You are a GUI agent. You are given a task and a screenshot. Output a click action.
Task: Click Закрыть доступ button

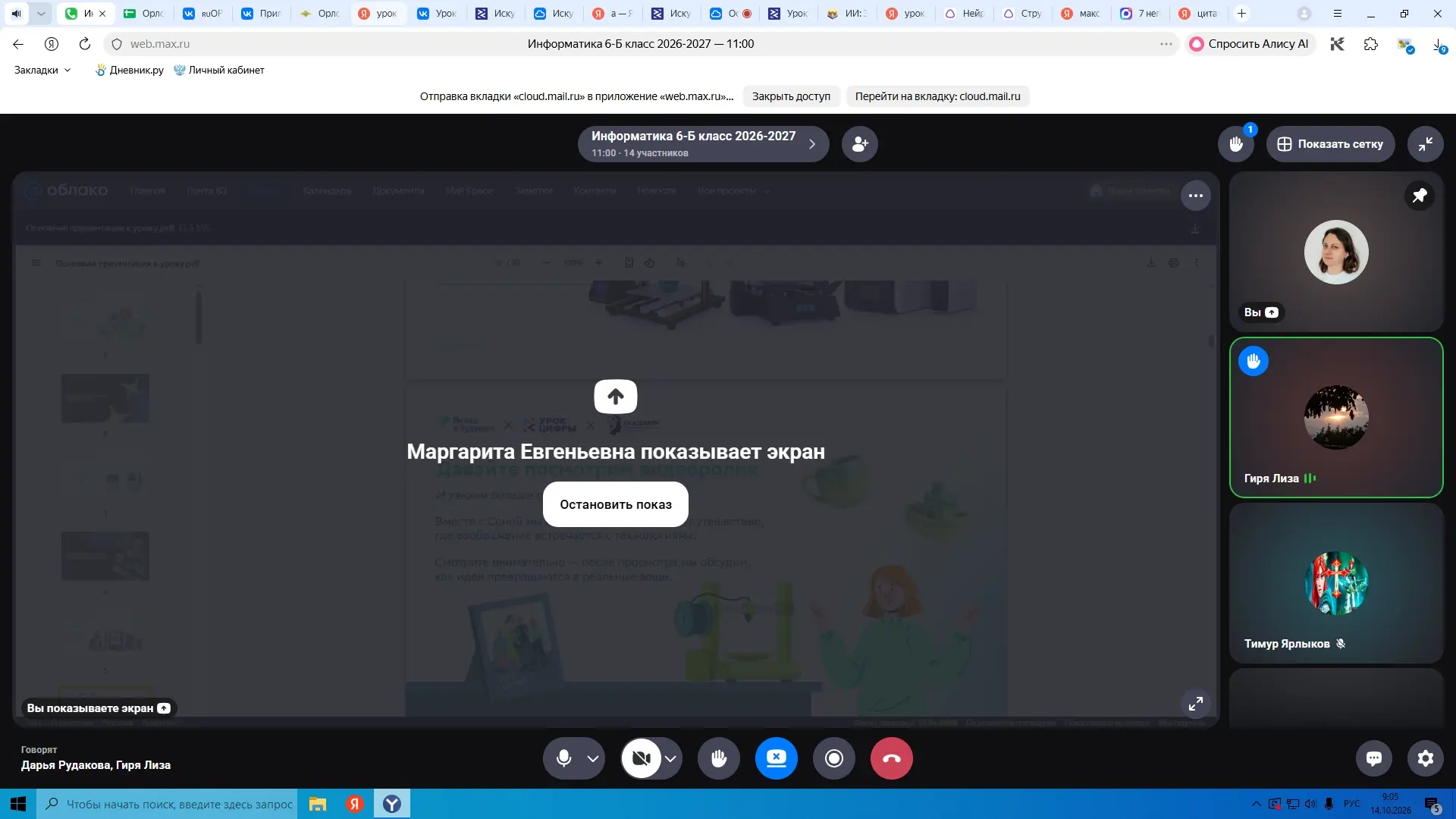pyautogui.click(x=791, y=96)
